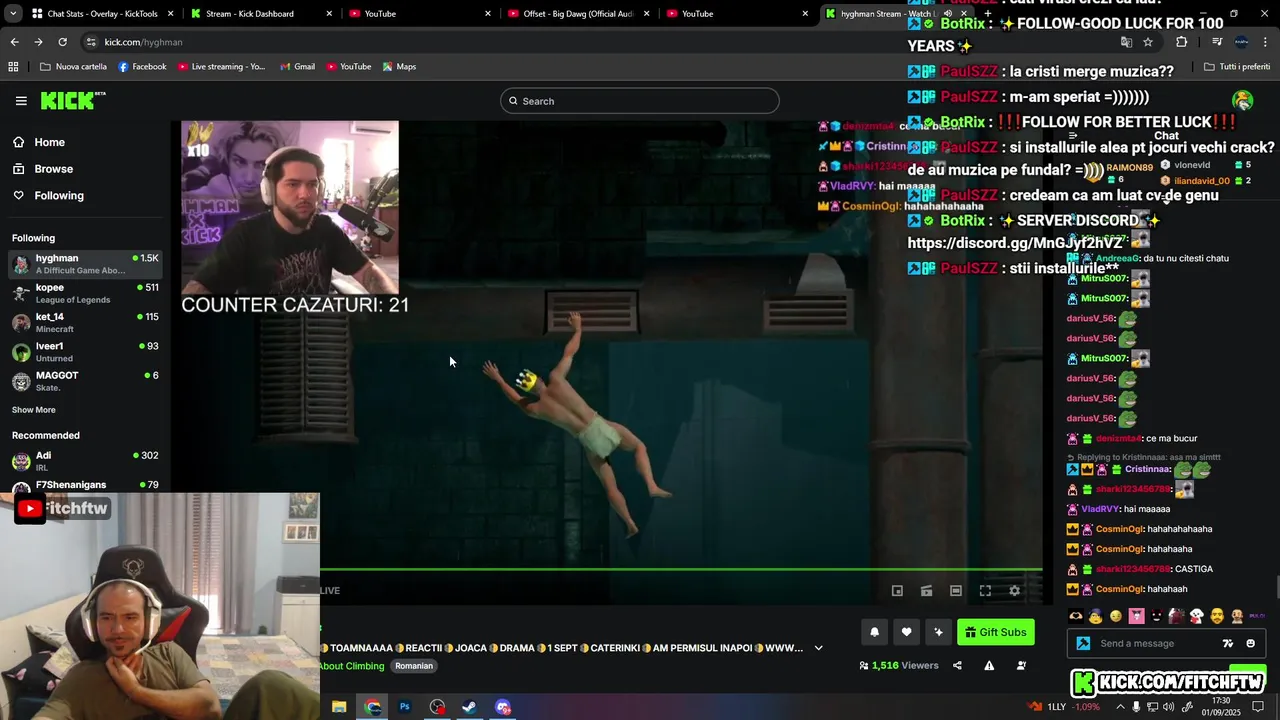Go back in browser history
Screen dimensions: 1280x720
point(14,42)
